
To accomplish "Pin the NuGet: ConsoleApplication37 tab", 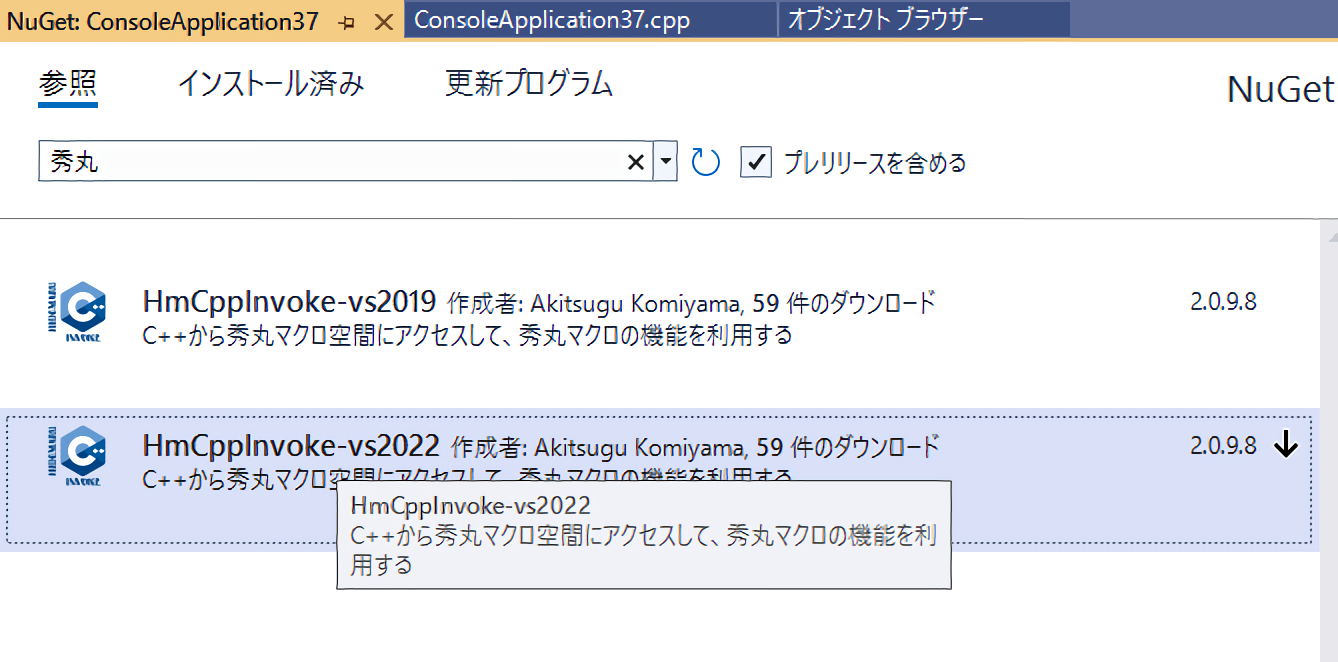I will (348, 22).
